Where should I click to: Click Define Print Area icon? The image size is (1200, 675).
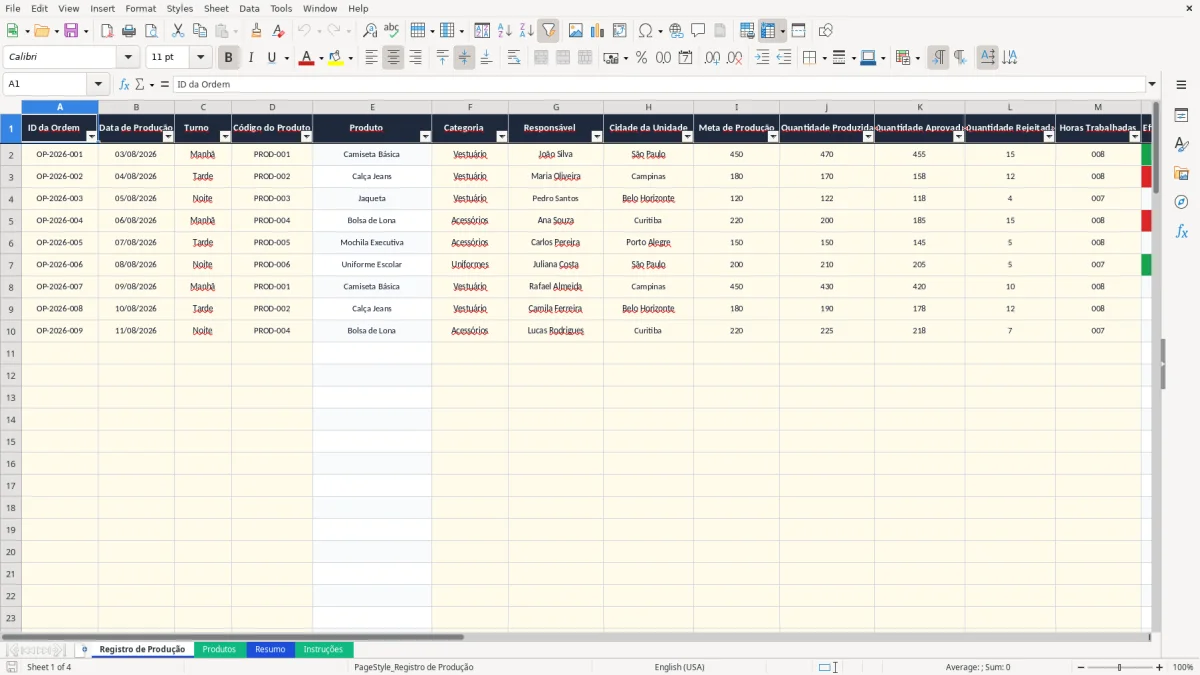[x=747, y=31]
